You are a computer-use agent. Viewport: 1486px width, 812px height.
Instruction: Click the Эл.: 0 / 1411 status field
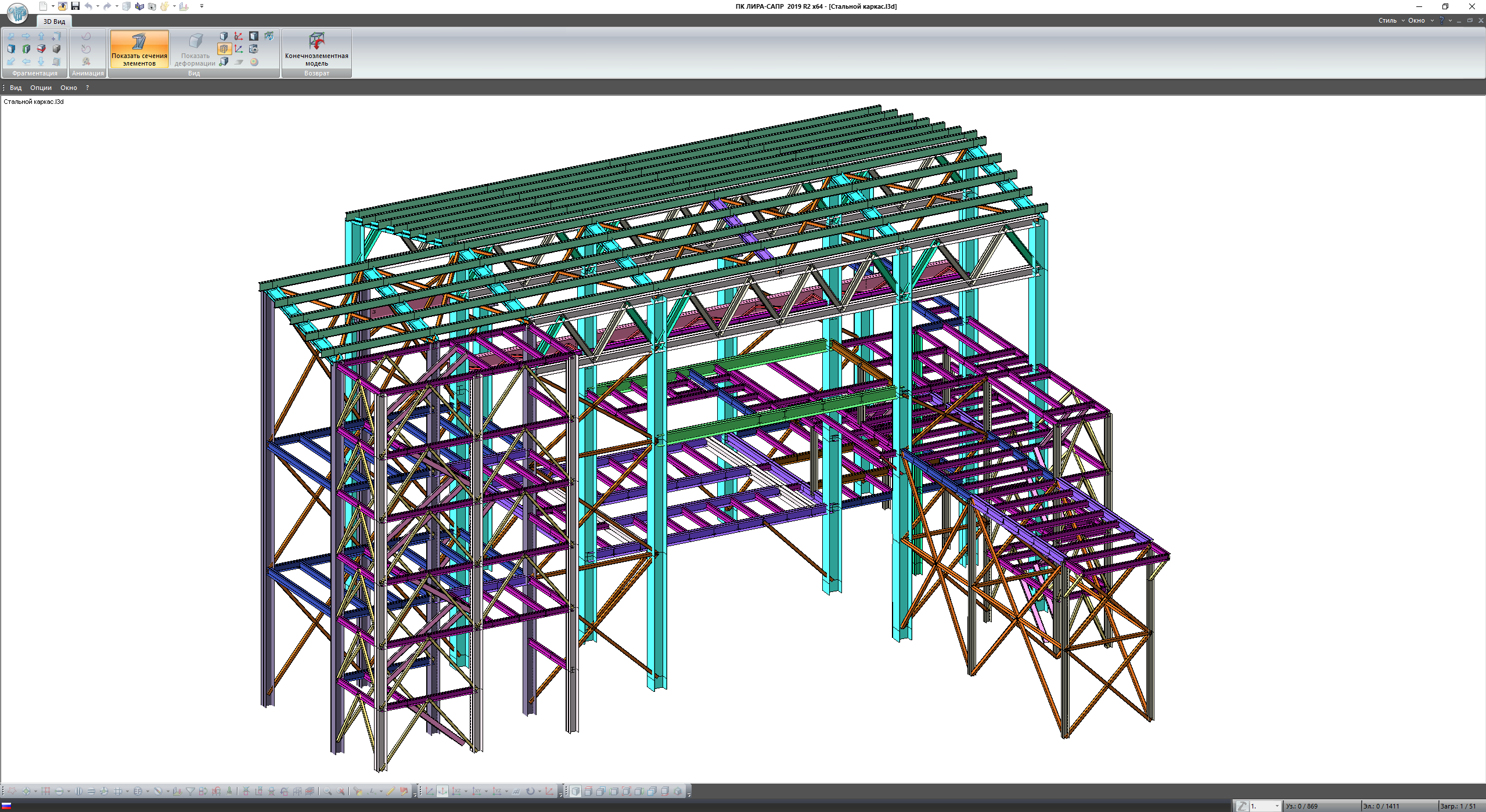tap(1381, 806)
